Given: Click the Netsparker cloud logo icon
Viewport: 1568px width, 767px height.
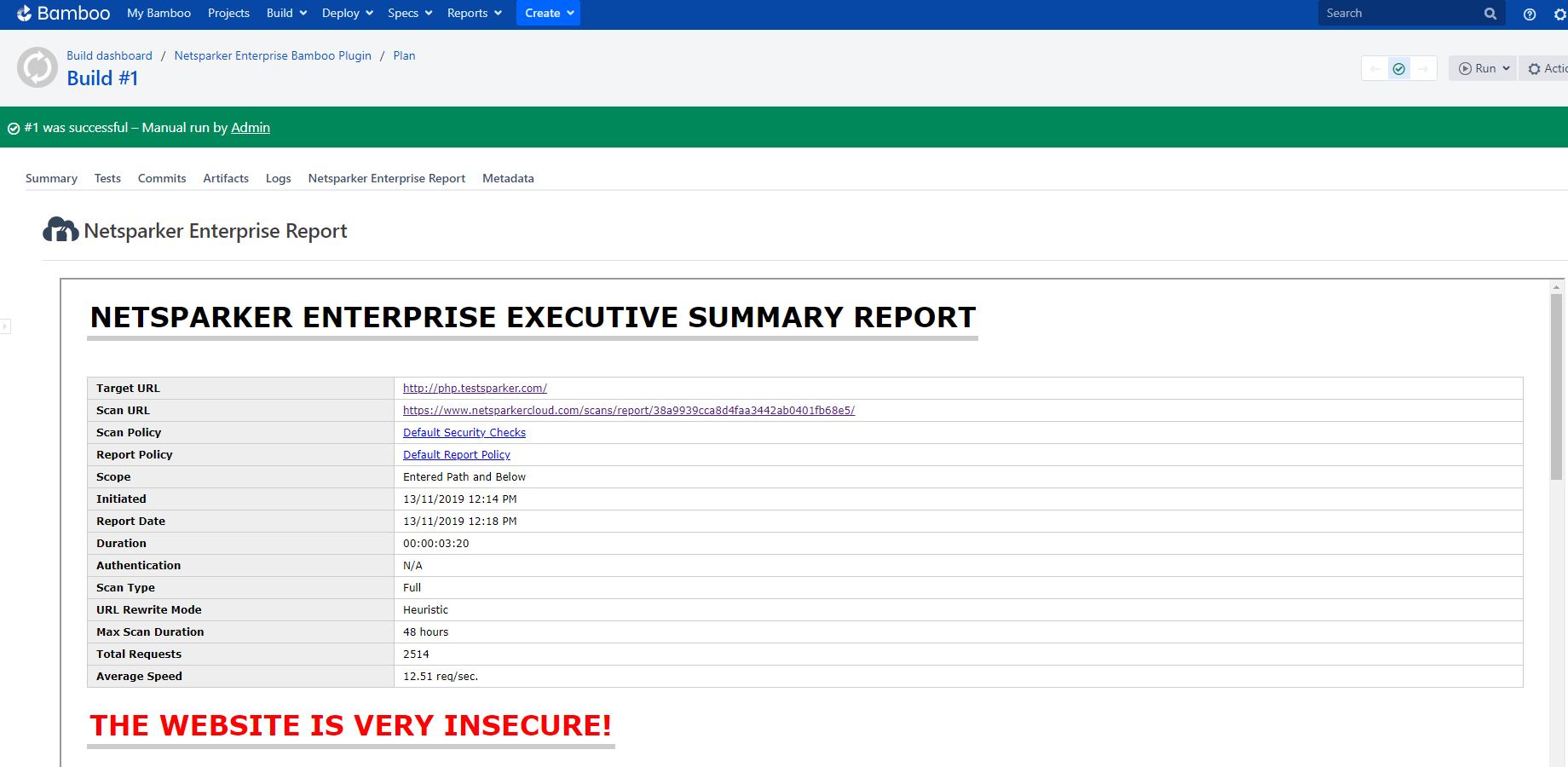Looking at the screenshot, I should (x=61, y=230).
